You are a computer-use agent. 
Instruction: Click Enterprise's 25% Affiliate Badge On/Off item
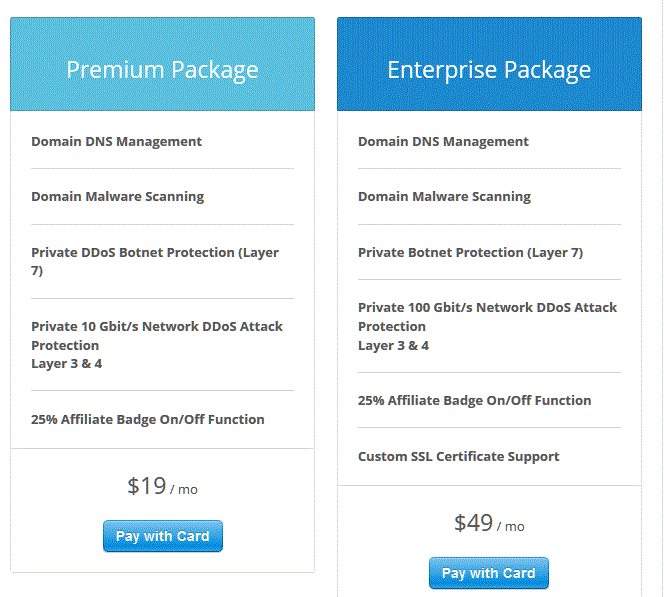point(474,400)
